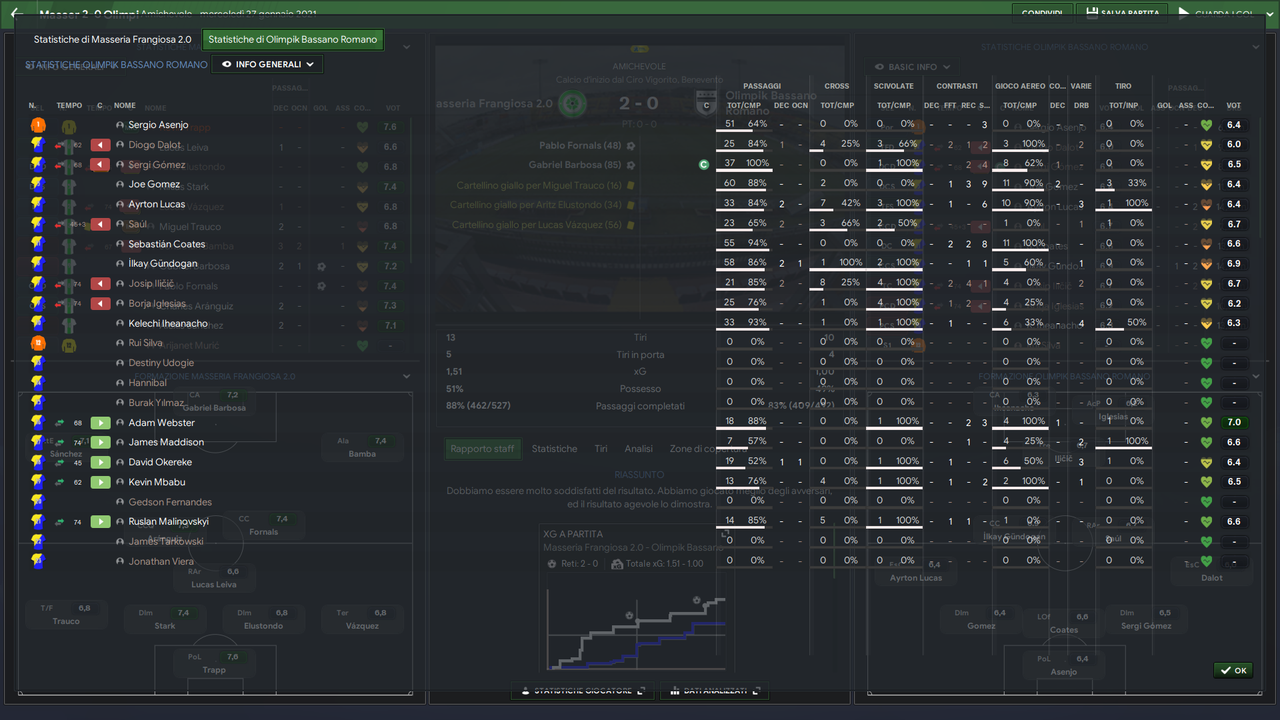Sort players by the VOT rating column

click(x=1233, y=105)
